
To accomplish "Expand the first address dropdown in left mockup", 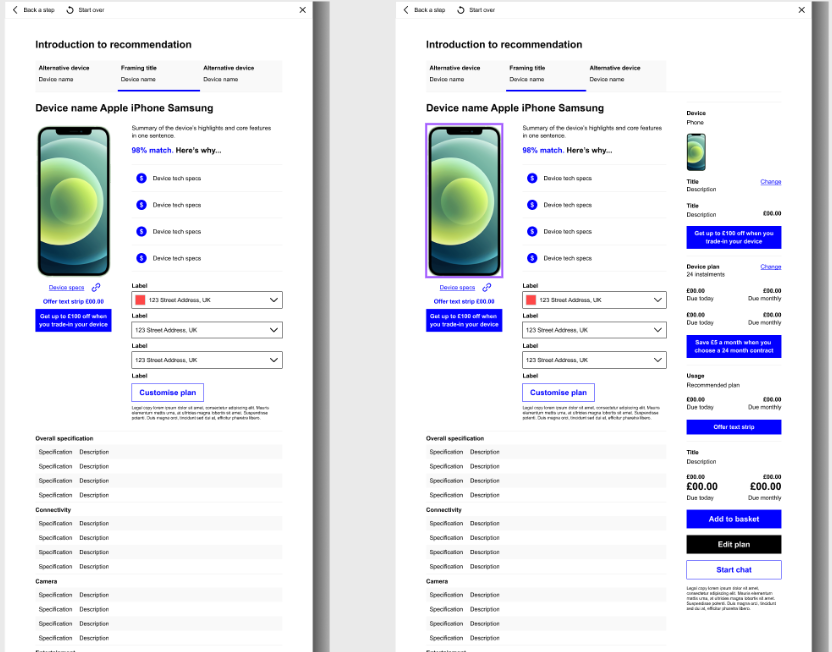I will [273, 300].
